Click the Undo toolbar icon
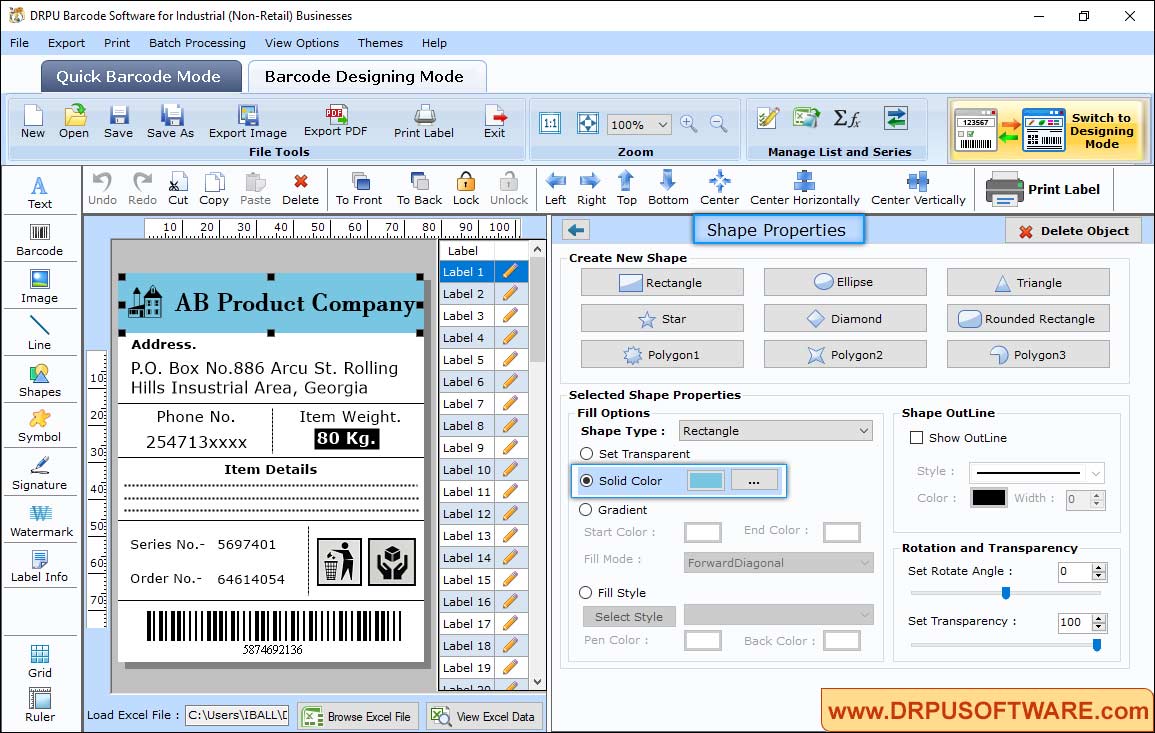Image resolution: width=1155 pixels, height=733 pixels. [x=102, y=189]
